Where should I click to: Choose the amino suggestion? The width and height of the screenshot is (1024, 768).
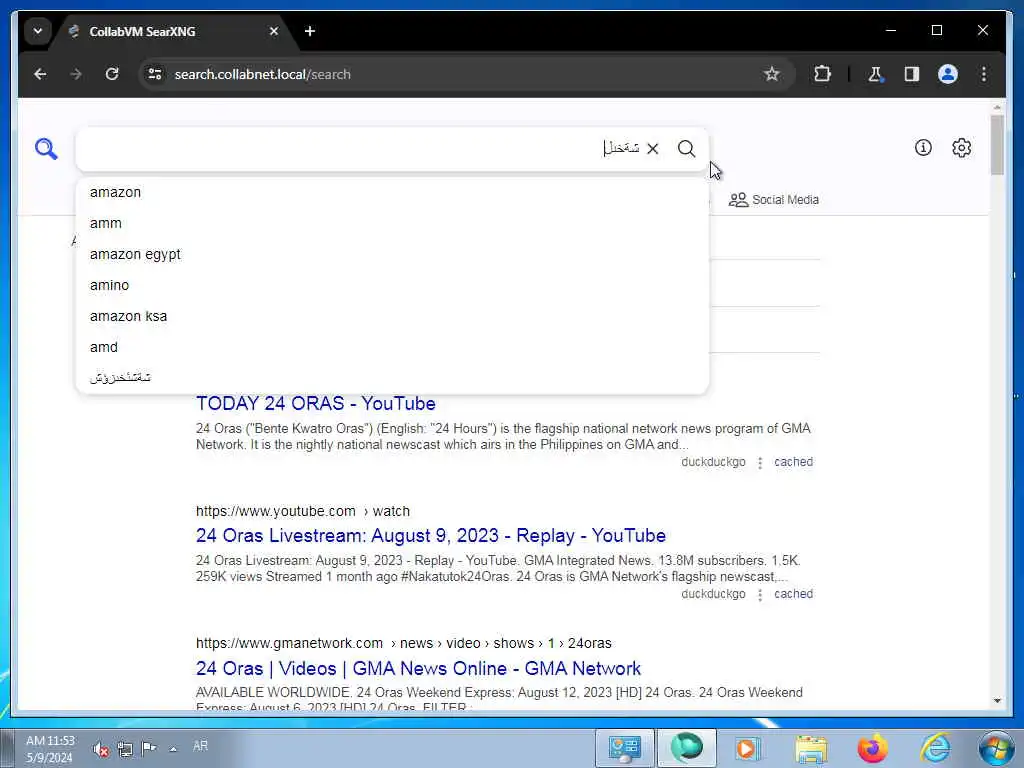click(x=392, y=285)
